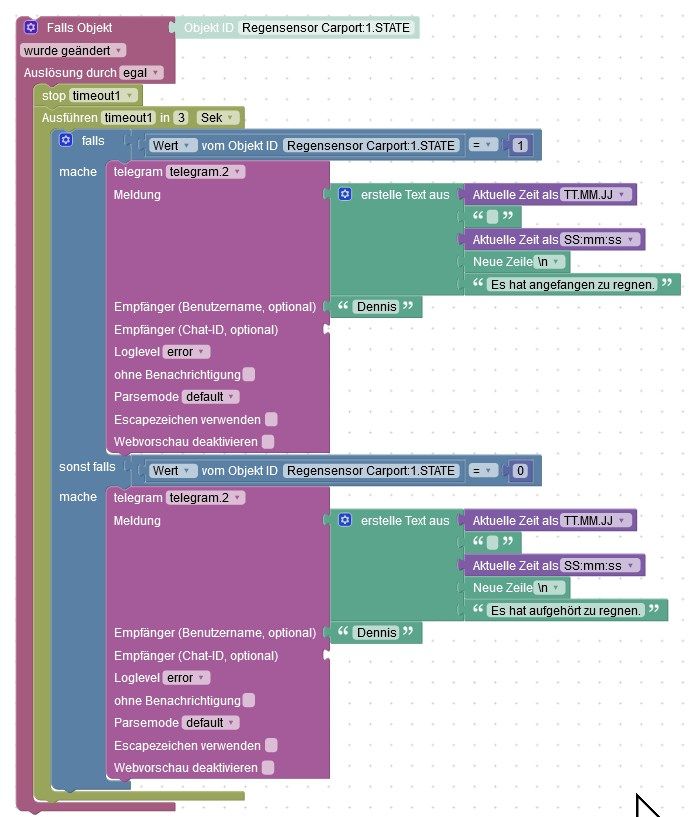This screenshot has height=817, width=689.
Task: Select Objekt ID field of Falls Objekt trigger
Action: (326, 28)
